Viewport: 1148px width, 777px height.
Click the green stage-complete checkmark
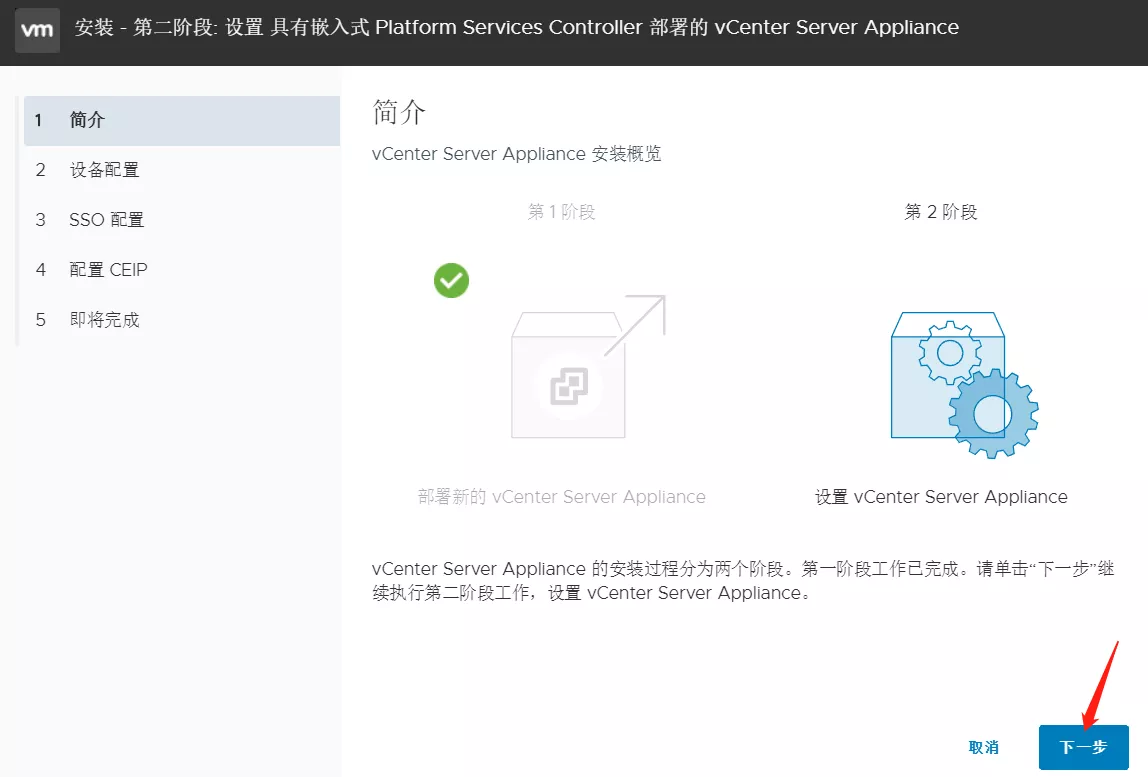(x=451, y=280)
